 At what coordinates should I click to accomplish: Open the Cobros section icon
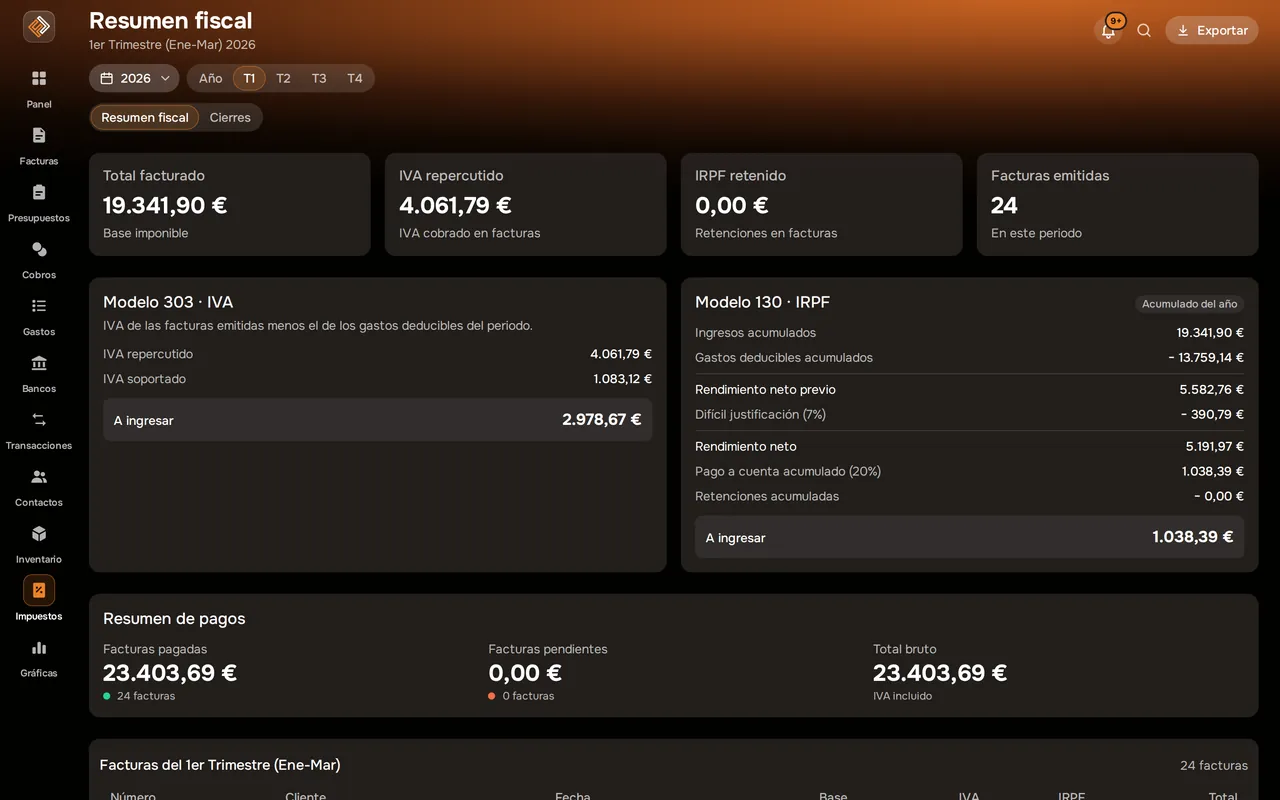(39, 249)
